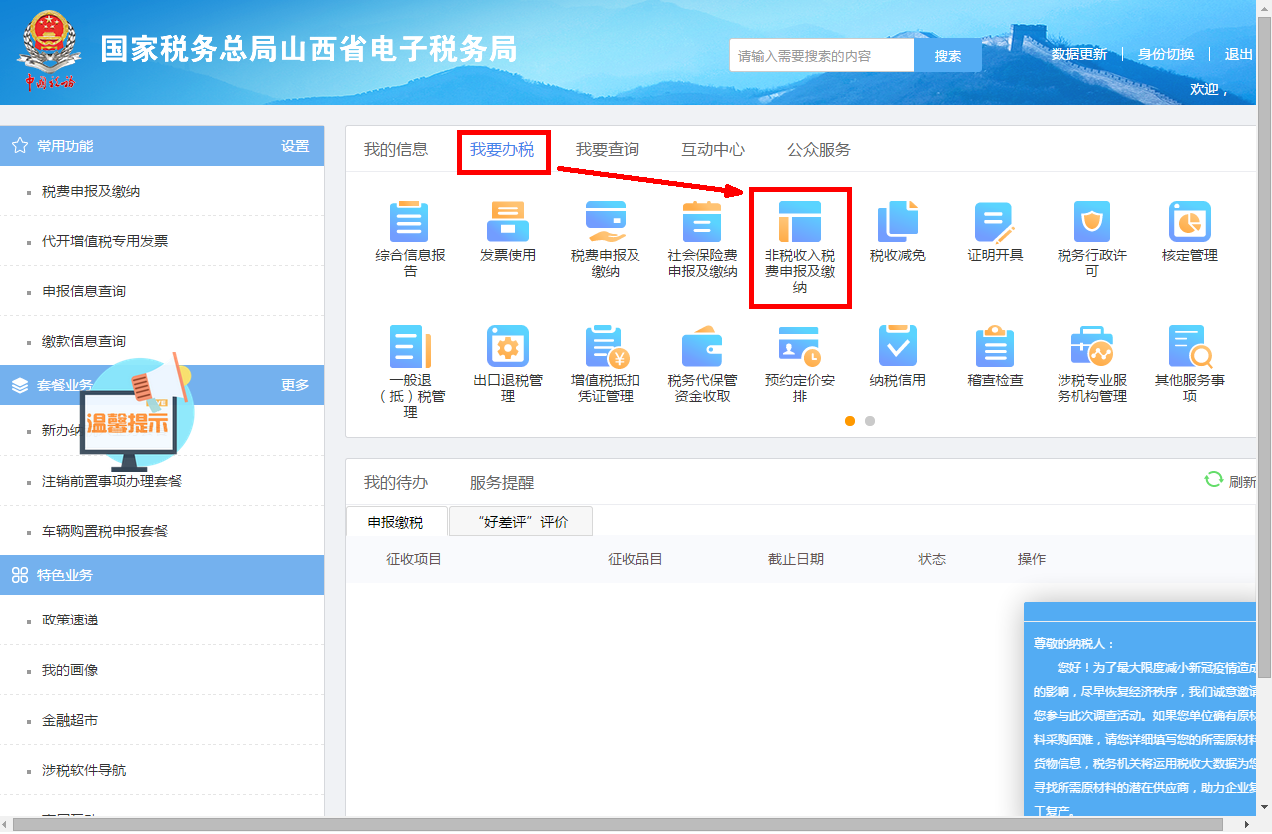Click the 截止日期 column header
The height and width of the screenshot is (834, 1272).
click(796, 559)
